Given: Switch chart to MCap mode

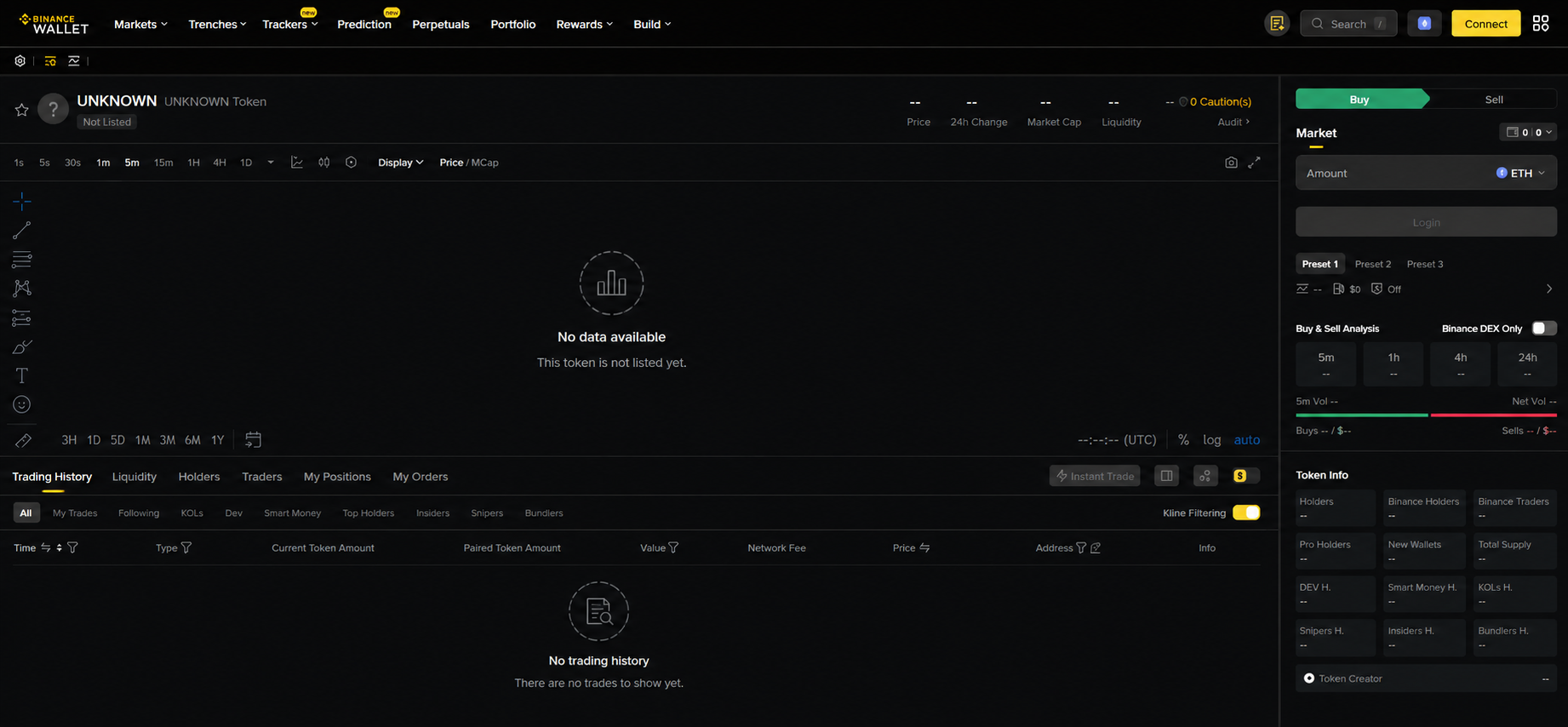Looking at the screenshot, I should click(485, 163).
